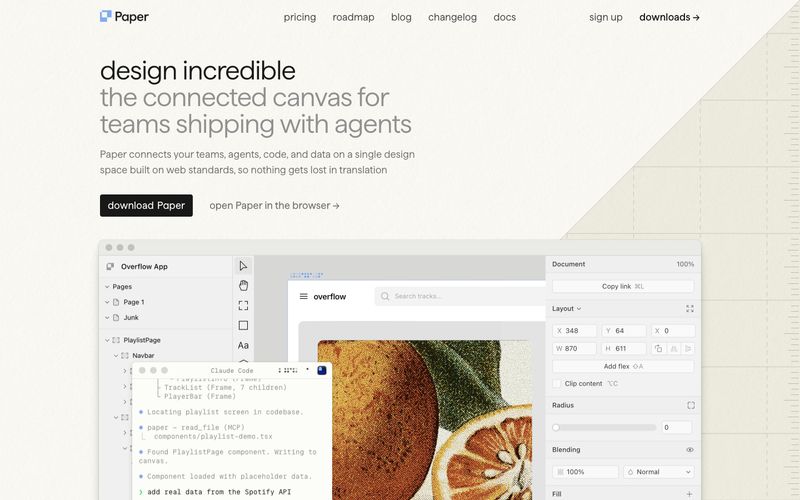Click the flip horizontal icon in Layout
The image size is (800, 500).
pos(673,348)
